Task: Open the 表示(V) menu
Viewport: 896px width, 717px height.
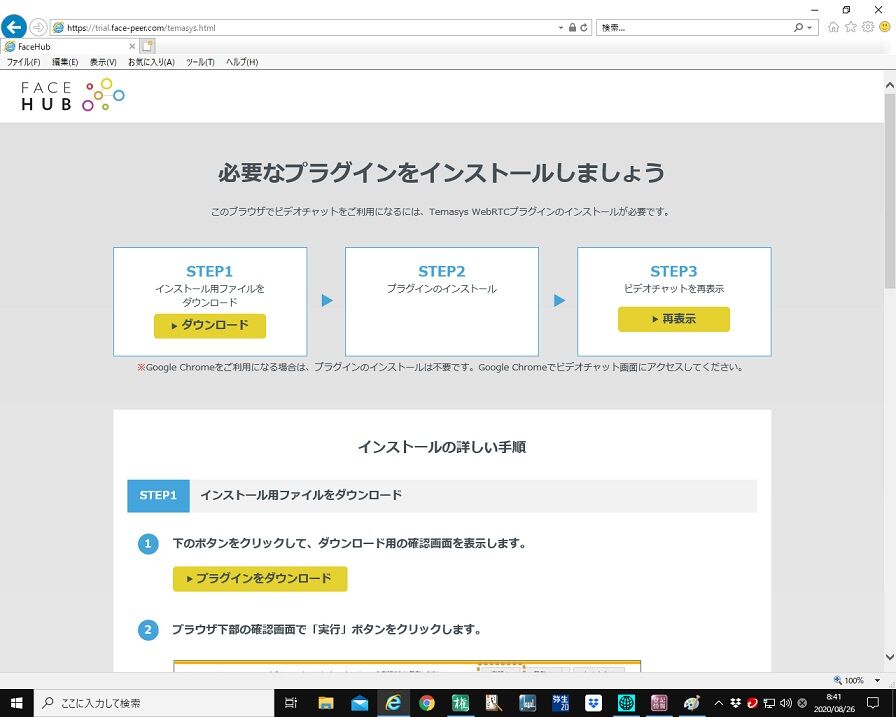Action: (103, 62)
